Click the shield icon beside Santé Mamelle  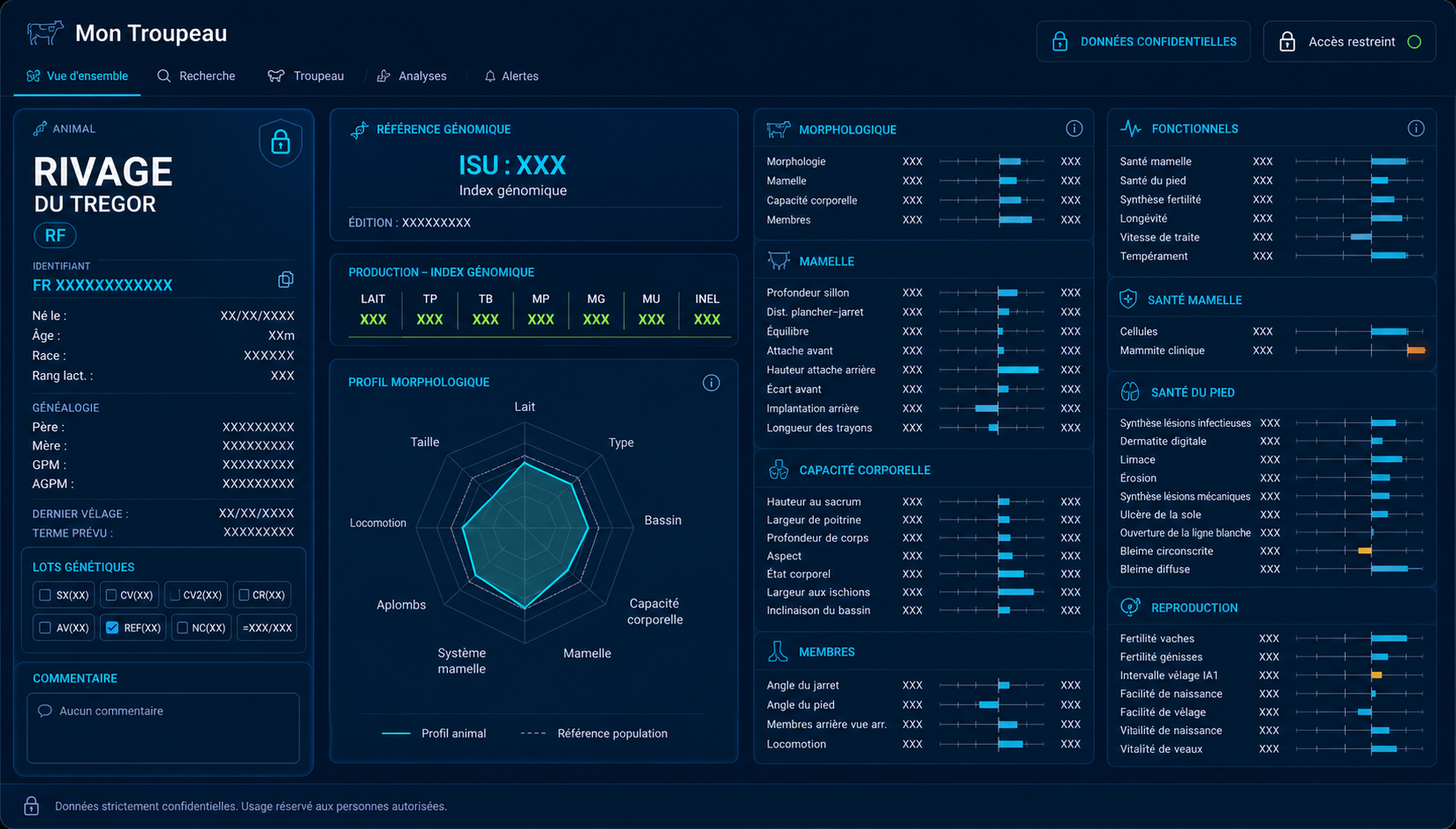pyautogui.click(x=1128, y=299)
